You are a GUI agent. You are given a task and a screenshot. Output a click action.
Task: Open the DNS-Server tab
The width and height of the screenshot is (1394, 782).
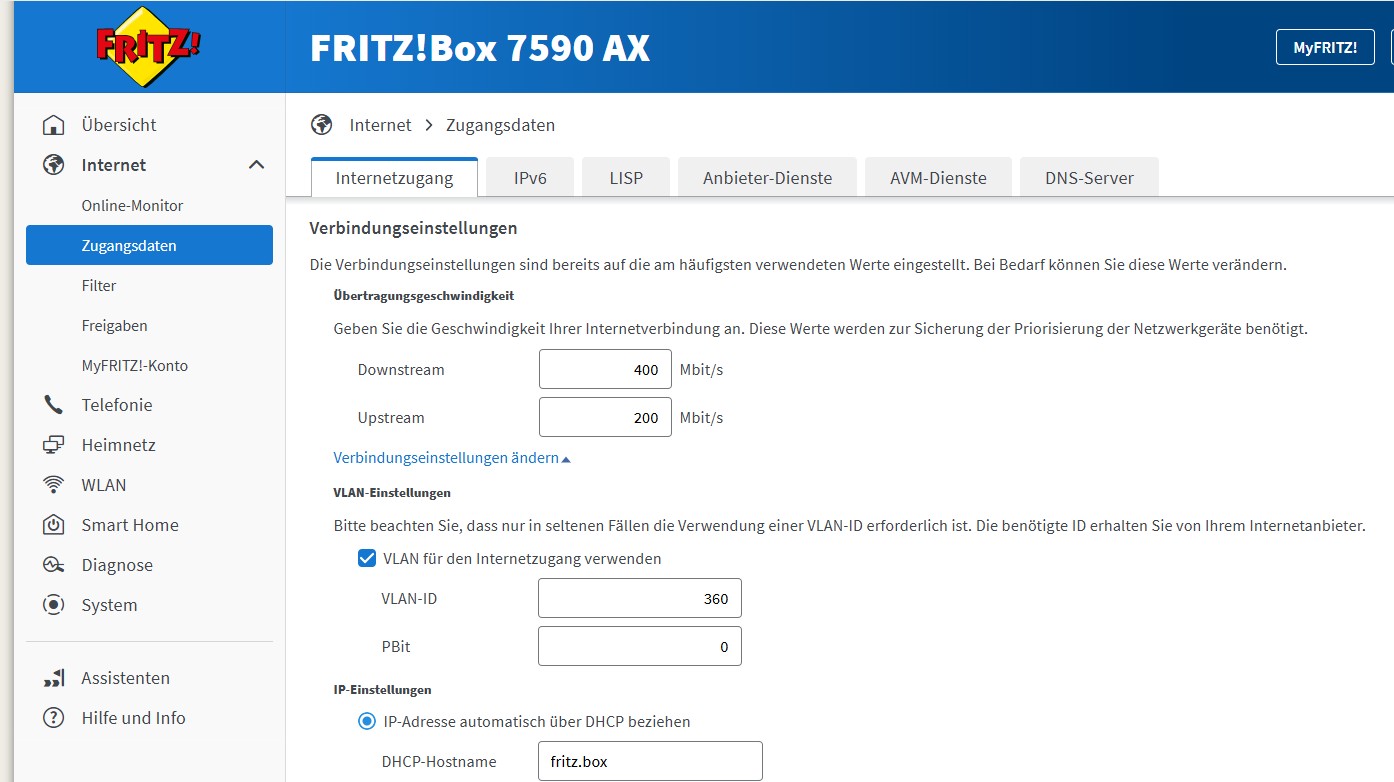click(1089, 178)
